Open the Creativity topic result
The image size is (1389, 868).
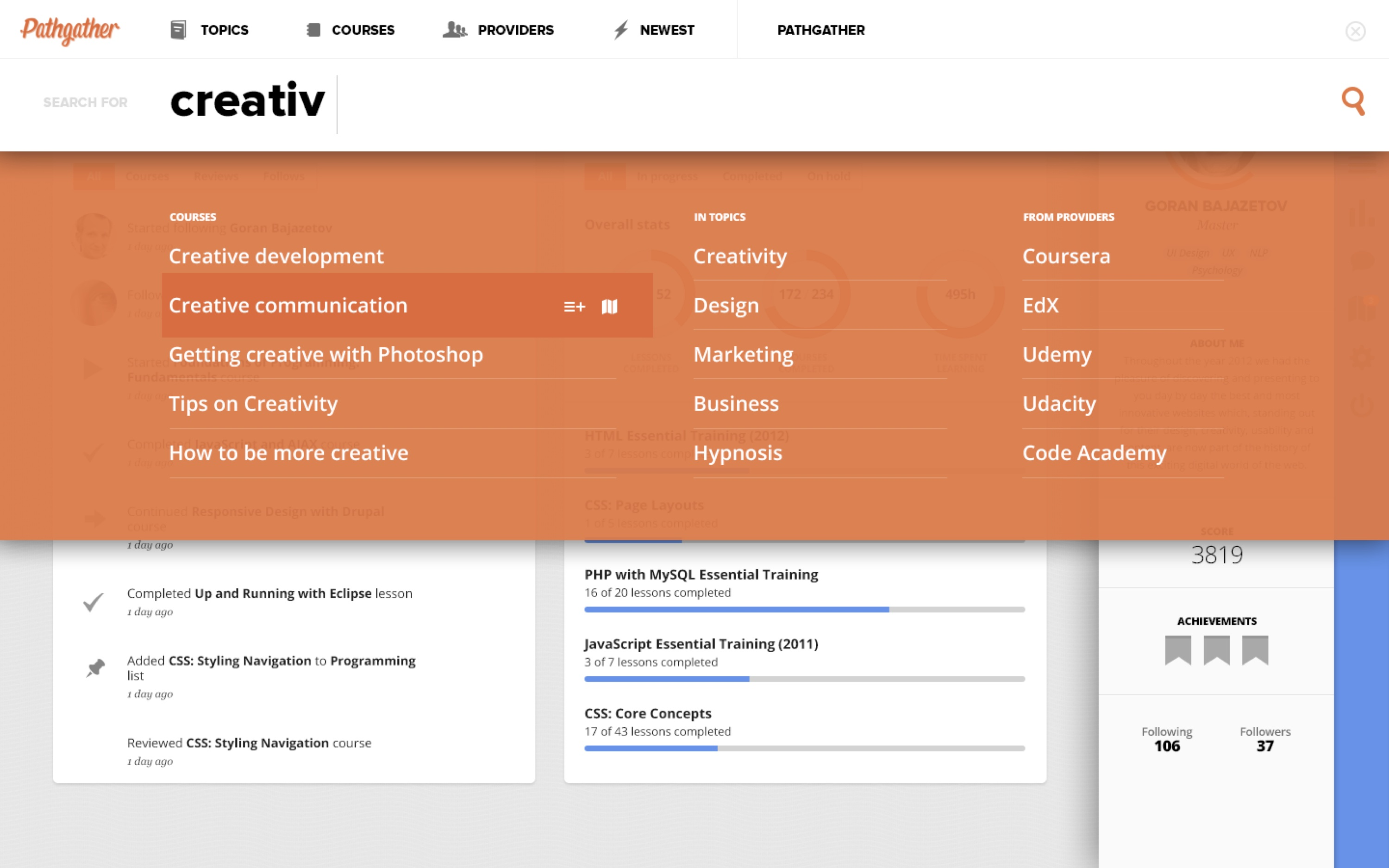click(x=740, y=256)
